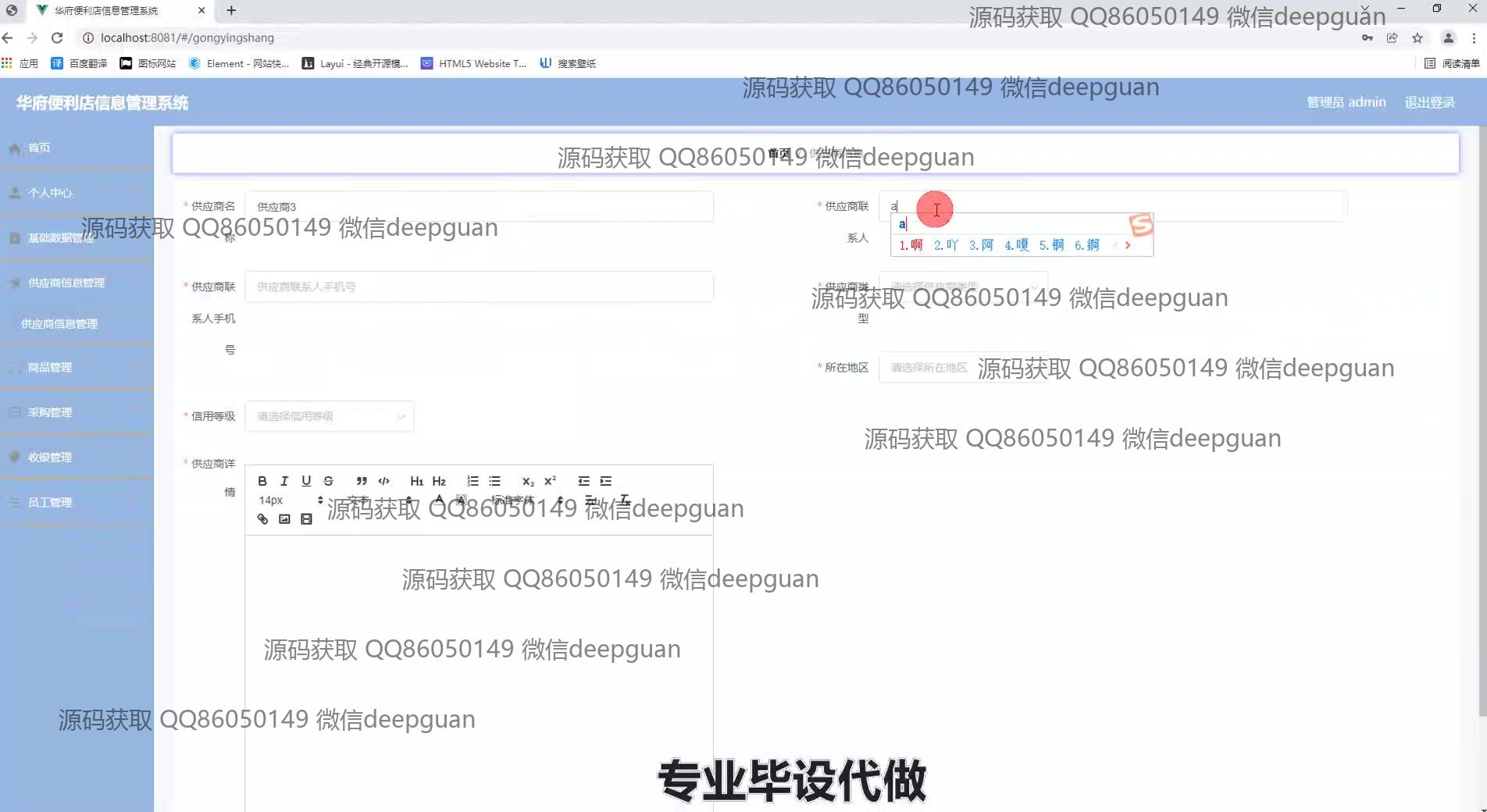Go to 首页 in the sidebar
Screen dimensions: 1487x812
point(77,148)
